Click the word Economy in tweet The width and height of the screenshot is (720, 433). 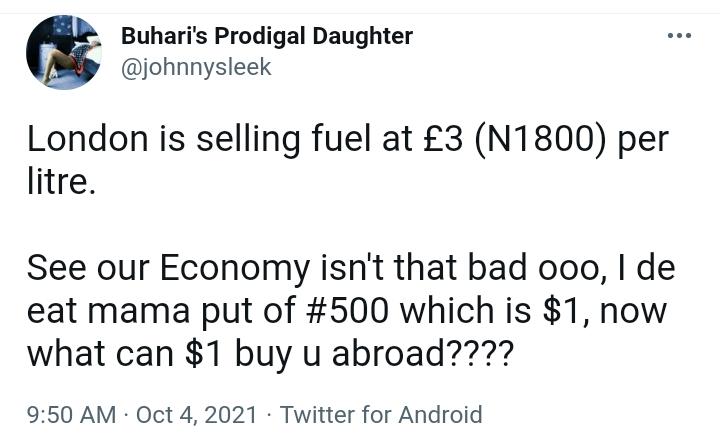pos(234,269)
